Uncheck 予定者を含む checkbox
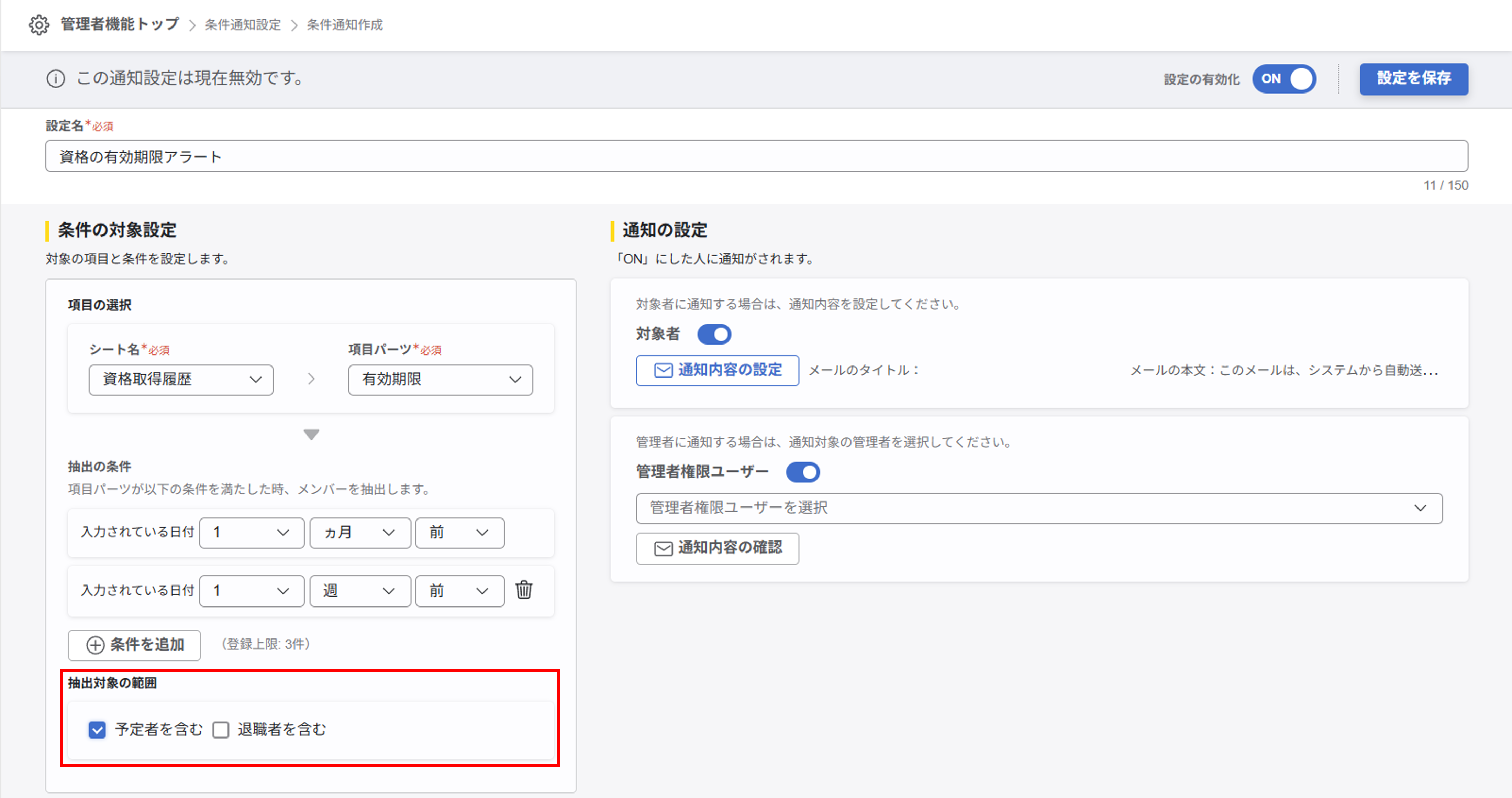 click(x=98, y=729)
